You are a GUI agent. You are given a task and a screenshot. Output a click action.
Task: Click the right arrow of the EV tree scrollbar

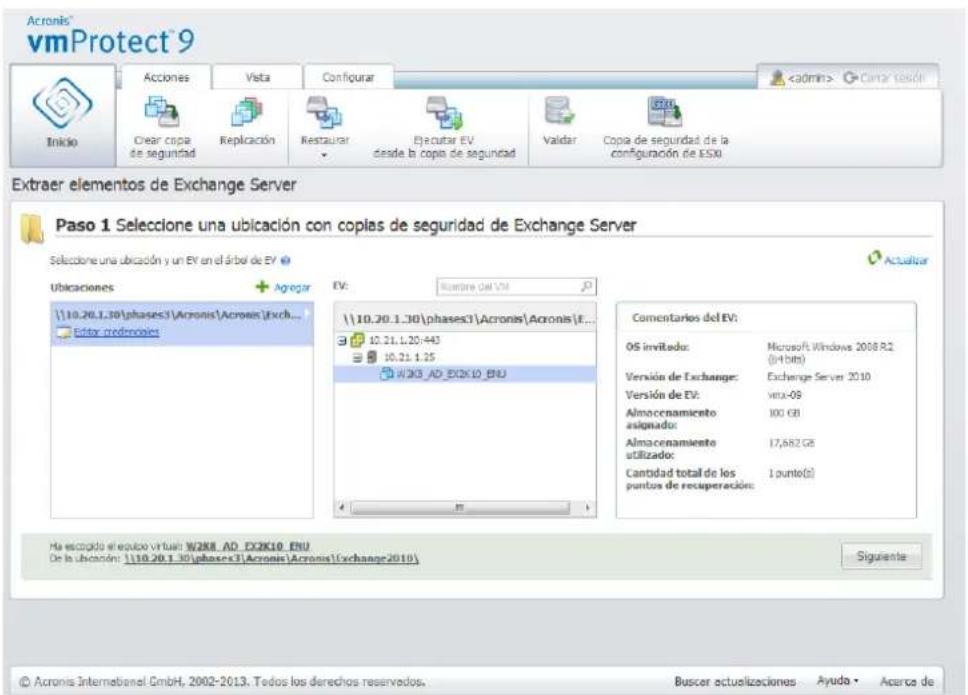tap(587, 508)
